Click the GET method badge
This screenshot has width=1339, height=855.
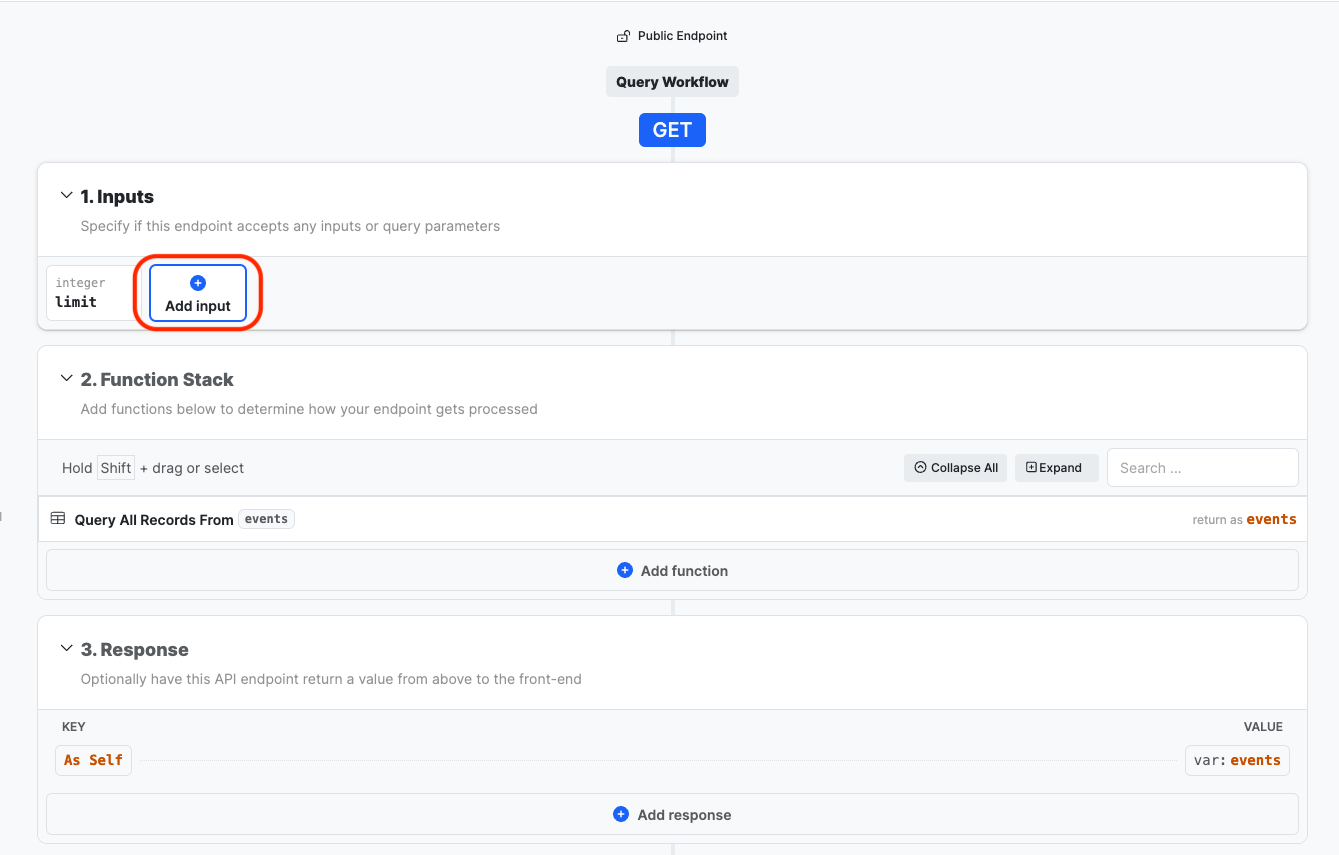[x=672, y=130]
